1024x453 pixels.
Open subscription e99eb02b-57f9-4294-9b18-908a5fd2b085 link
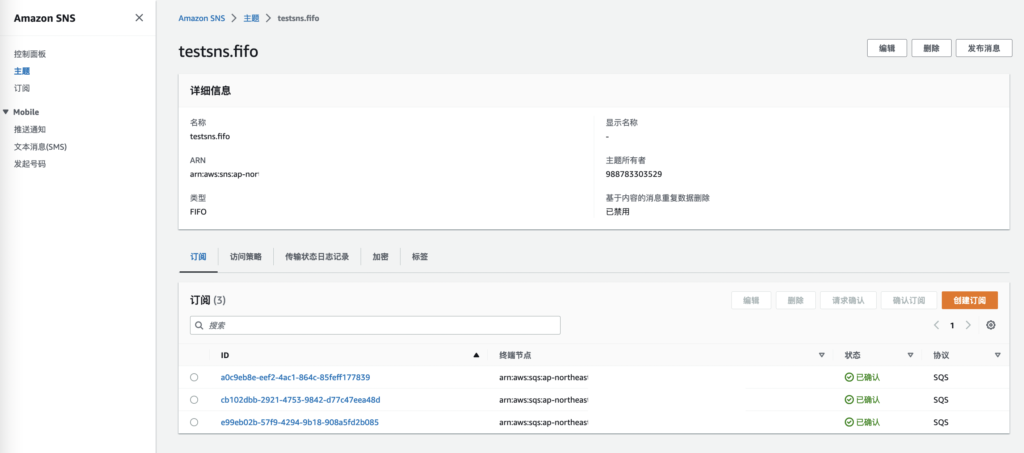[300, 422]
